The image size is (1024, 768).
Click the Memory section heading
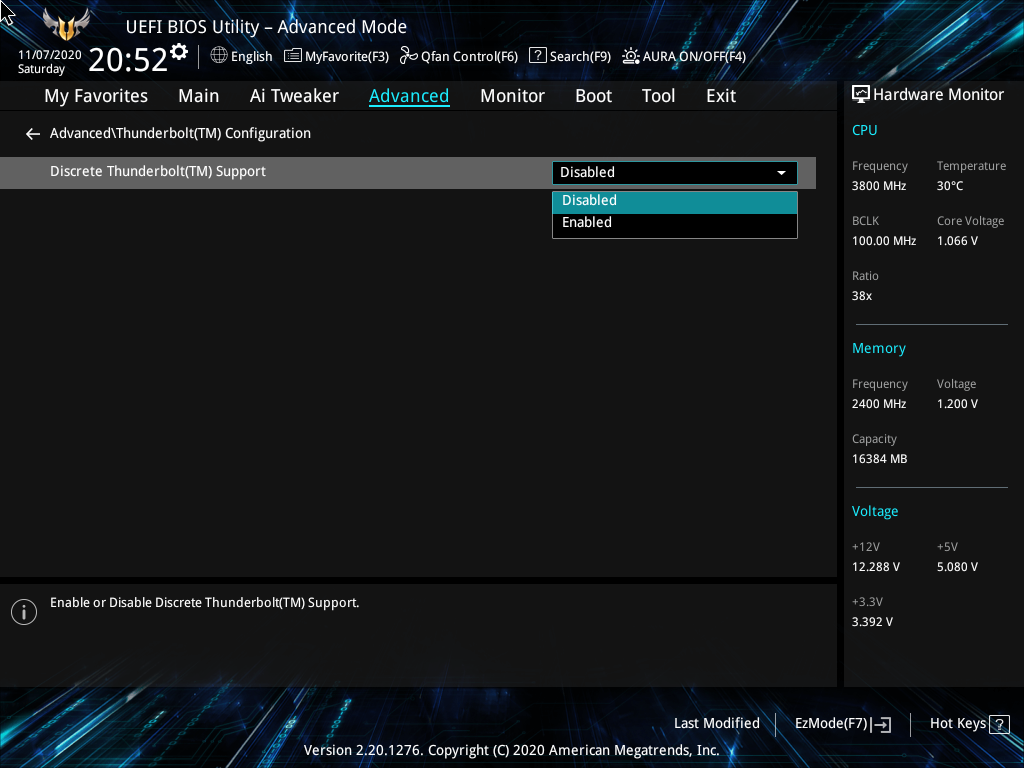pos(878,349)
